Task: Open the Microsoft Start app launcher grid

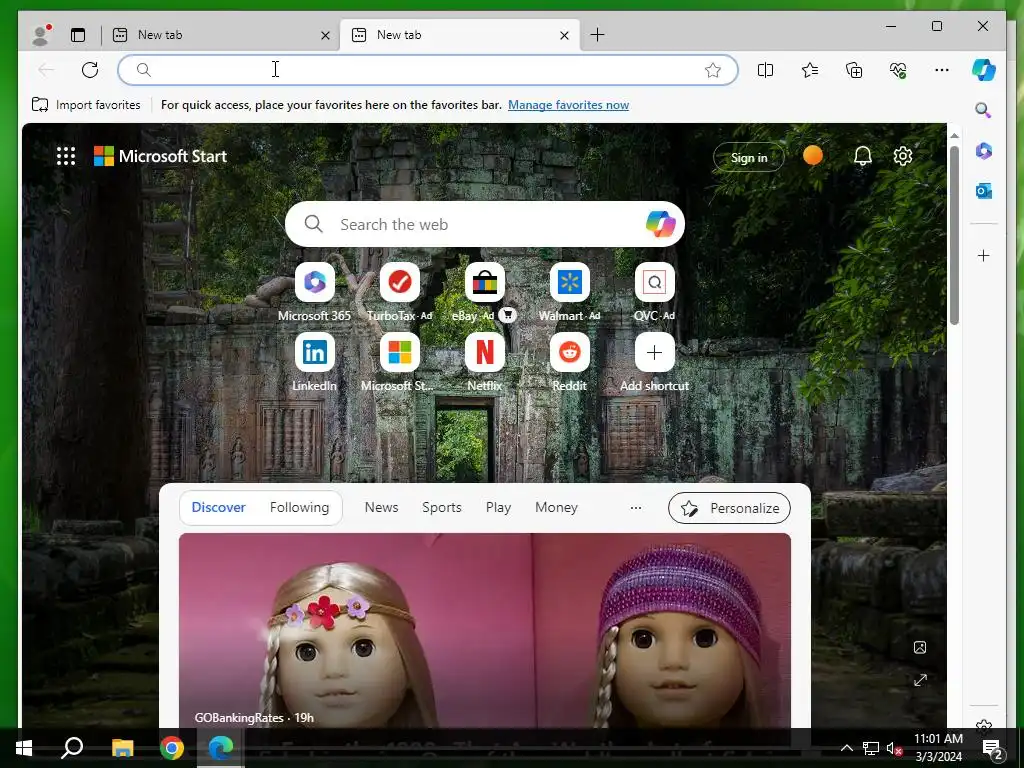Action: point(66,156)
